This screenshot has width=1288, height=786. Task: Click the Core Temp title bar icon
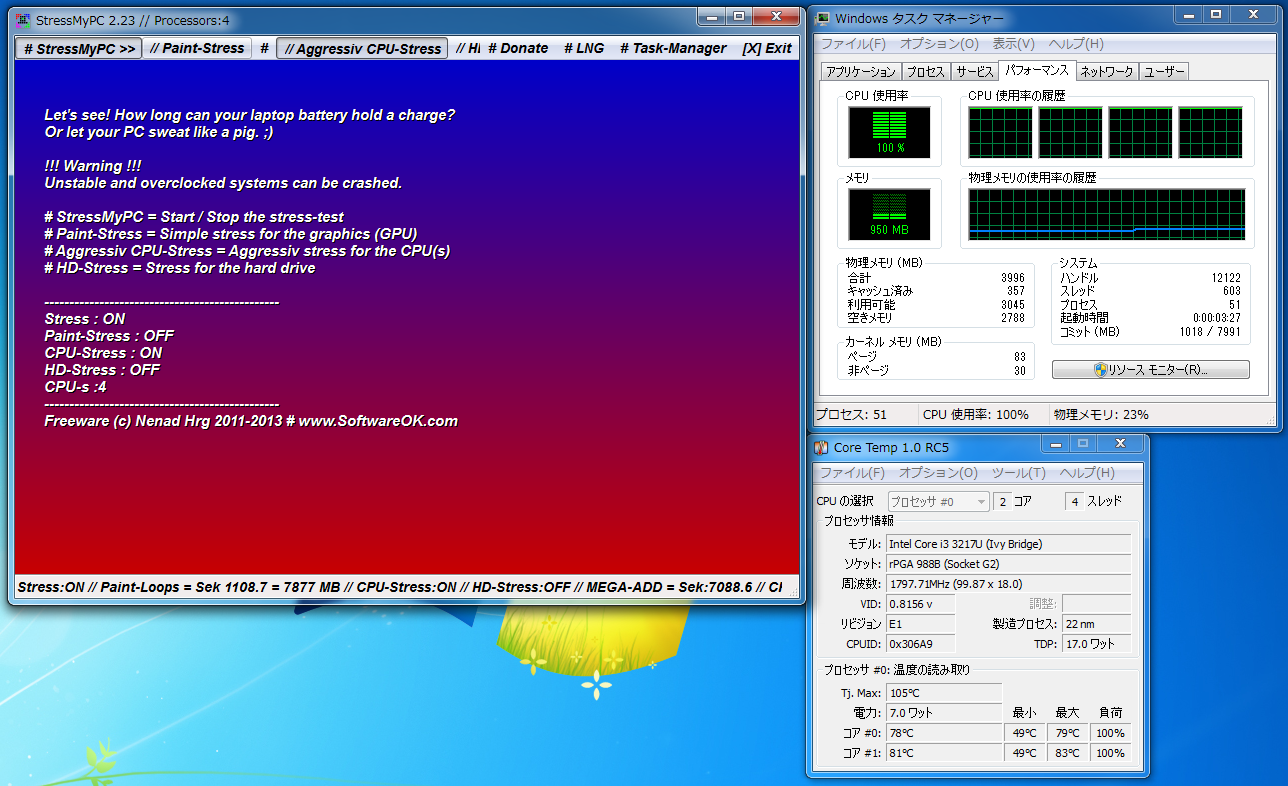822,447
